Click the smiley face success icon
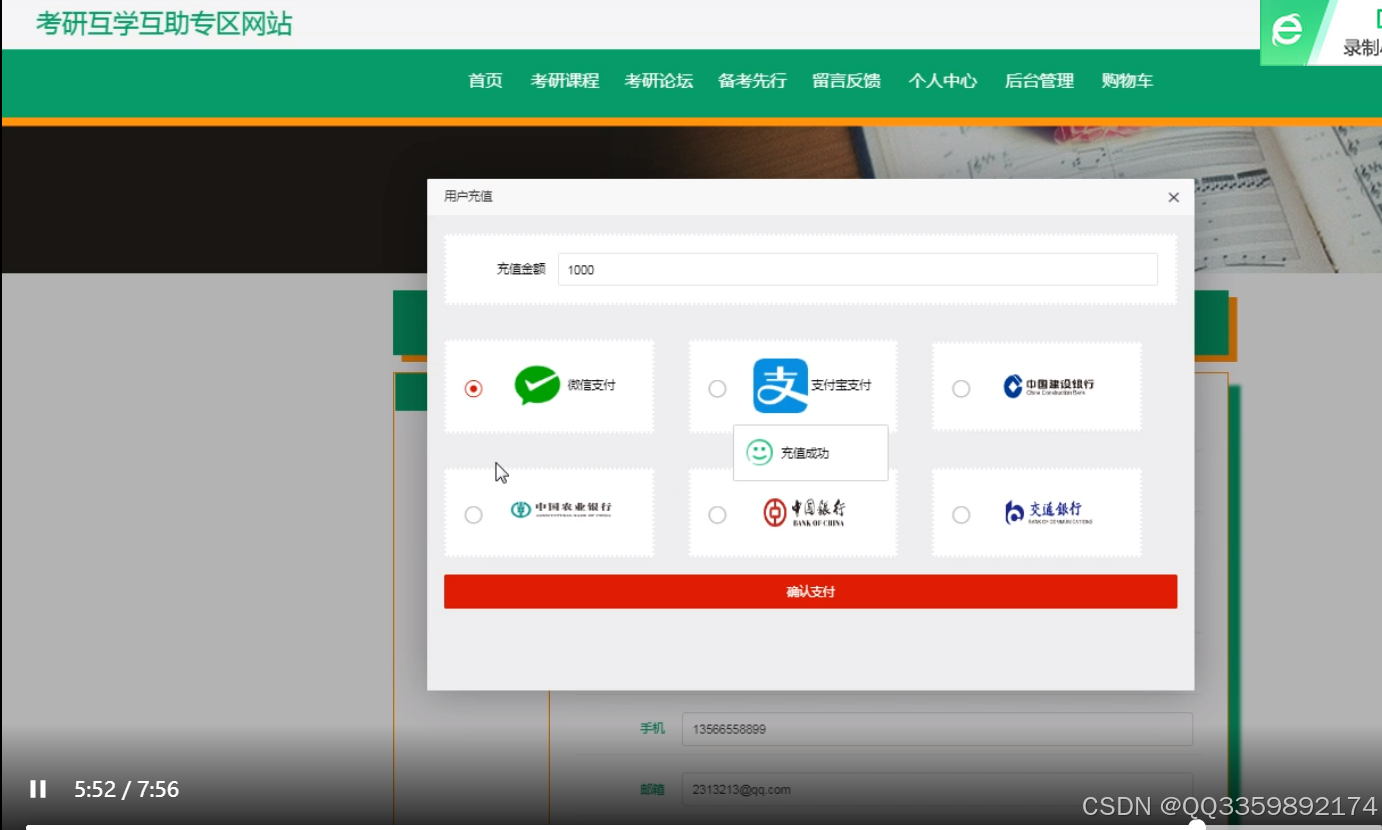Screen dimensions: 1382x830 tap(760, 452)
